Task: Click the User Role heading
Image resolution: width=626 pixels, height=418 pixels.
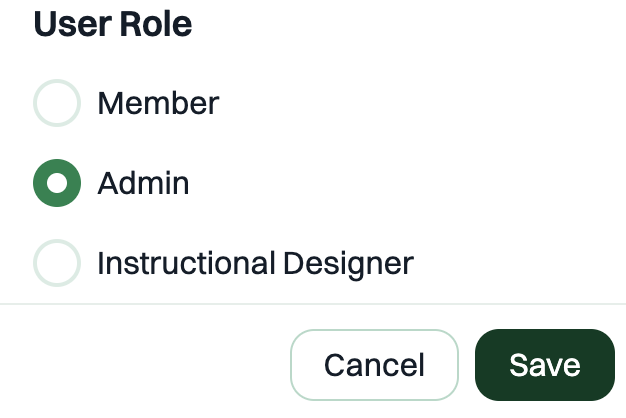Action: 113,24
